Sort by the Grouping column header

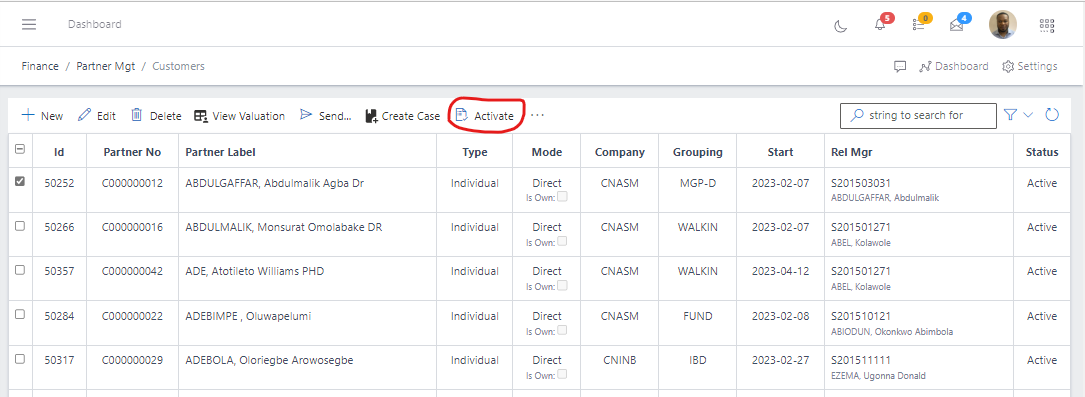coord(697,152)
